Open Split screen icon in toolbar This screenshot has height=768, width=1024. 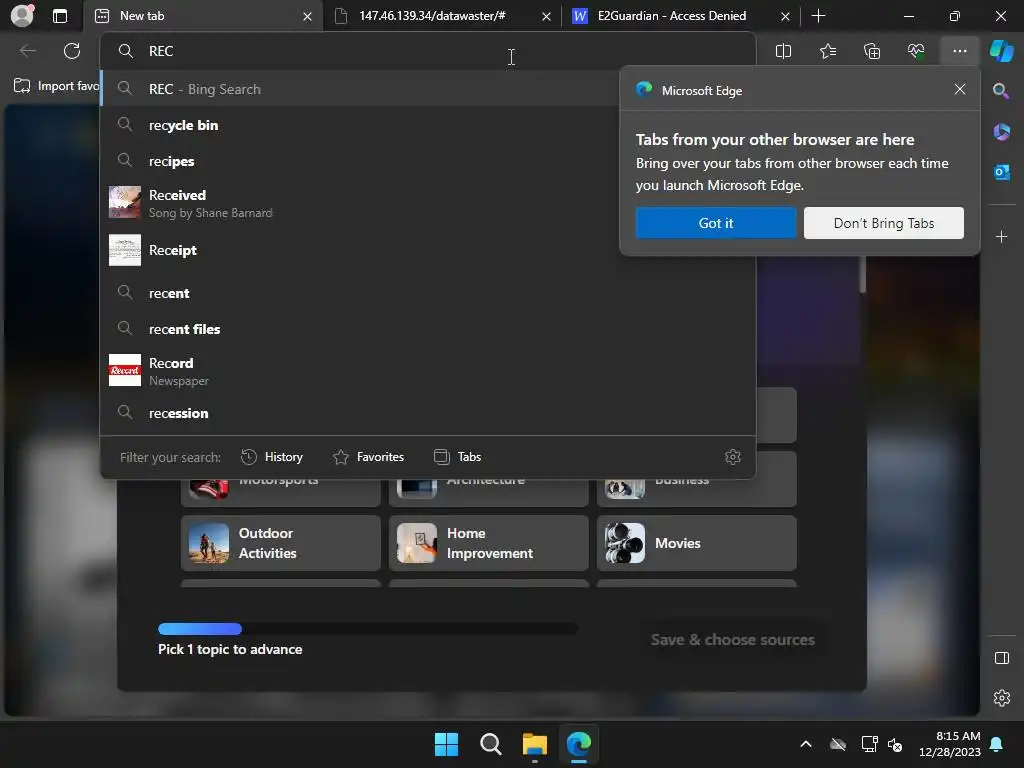783,51
